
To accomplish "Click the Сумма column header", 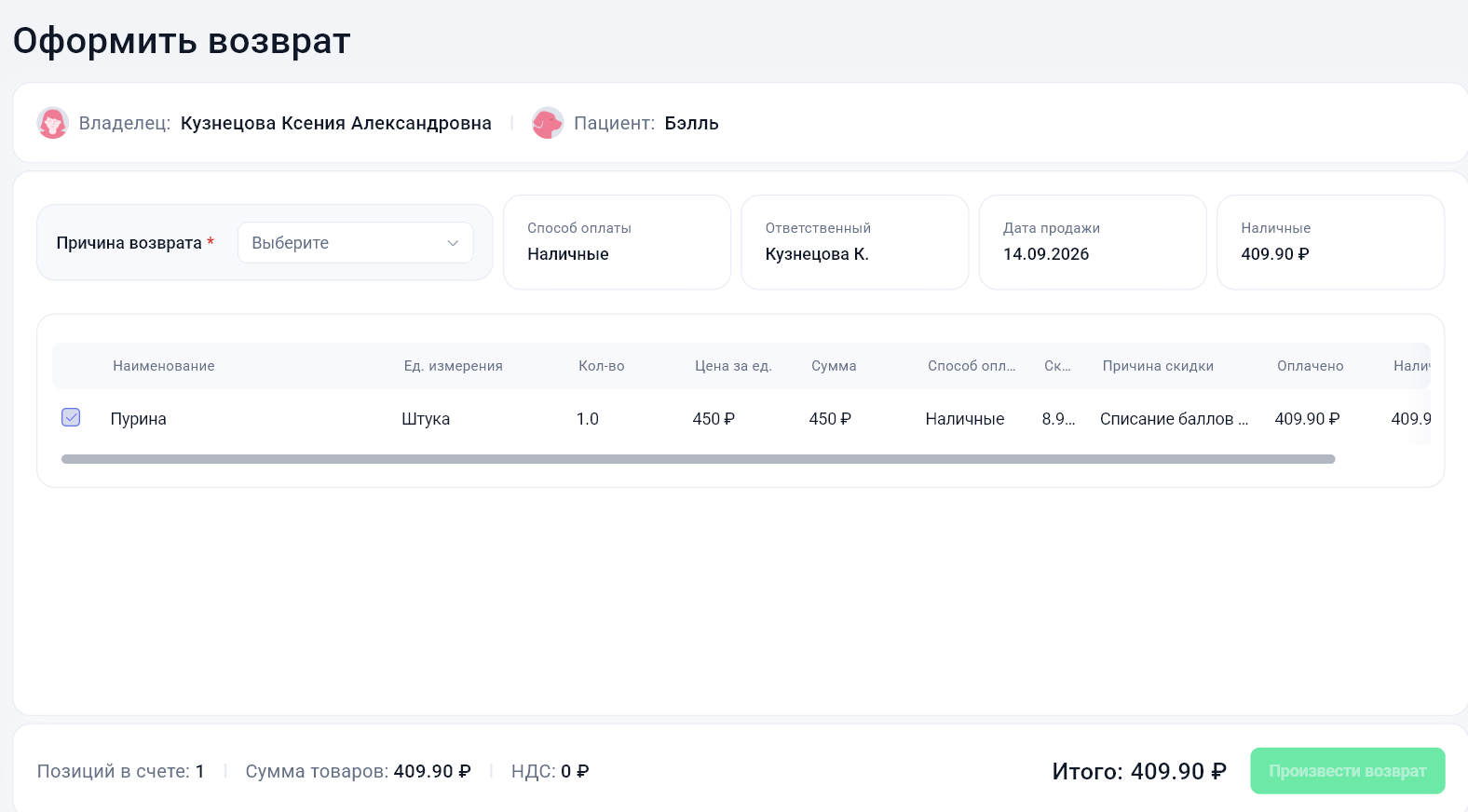I will click(x=834, y=366).
